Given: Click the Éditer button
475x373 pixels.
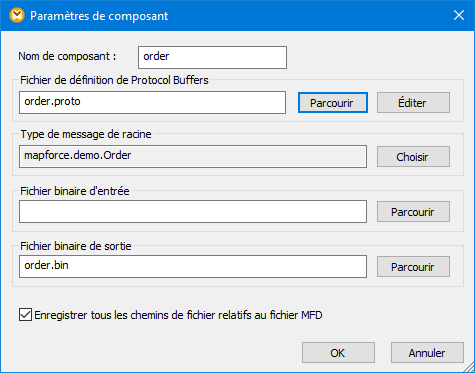Looking at the screenshot, I should pos(413,103).
